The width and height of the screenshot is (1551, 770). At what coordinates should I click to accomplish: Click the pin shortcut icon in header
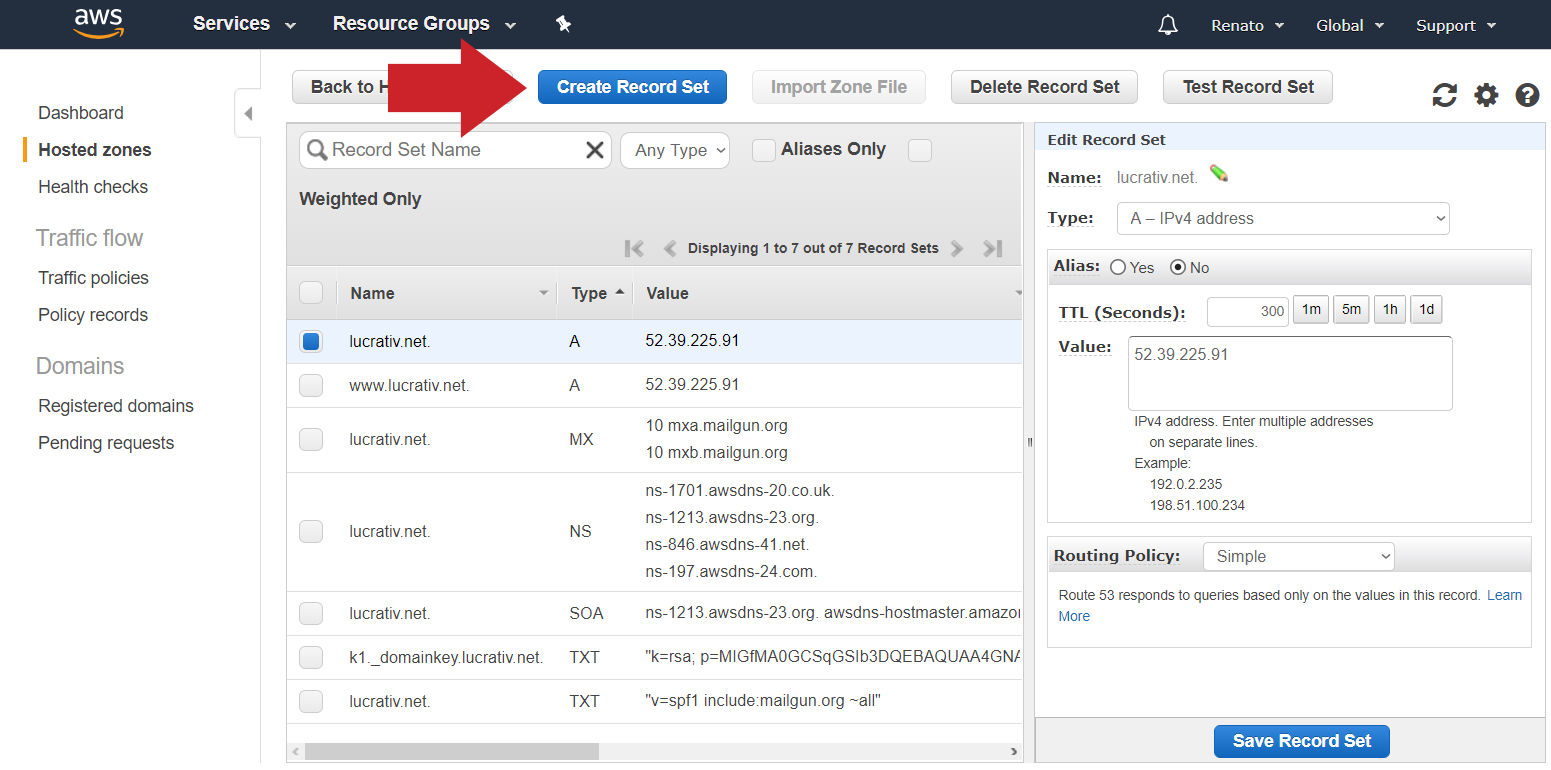[563, 24]
